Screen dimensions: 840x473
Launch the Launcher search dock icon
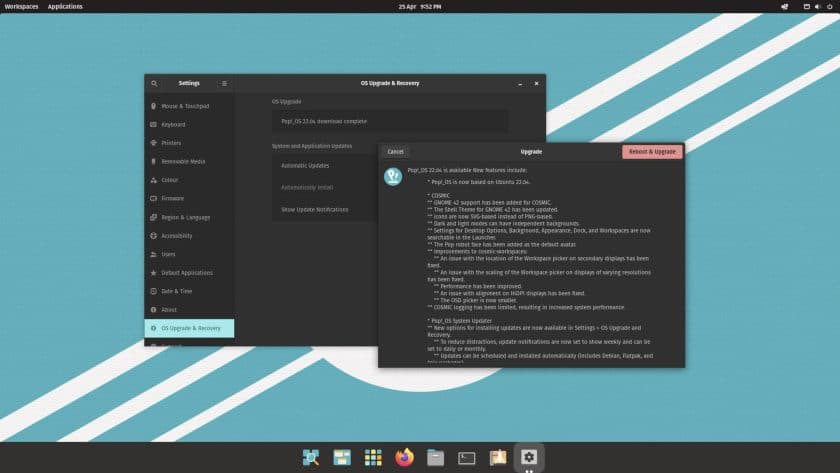tap(311, 457)
